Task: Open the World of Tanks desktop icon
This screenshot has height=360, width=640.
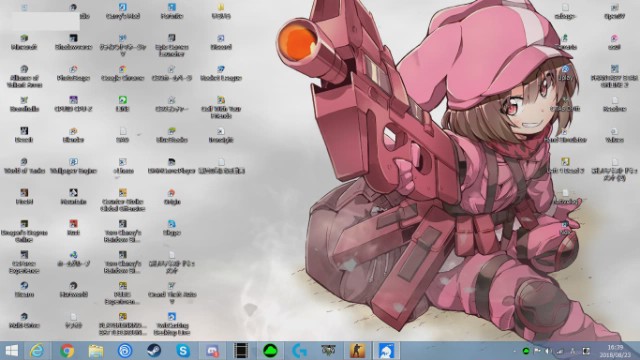Action: tap(24, 166)
